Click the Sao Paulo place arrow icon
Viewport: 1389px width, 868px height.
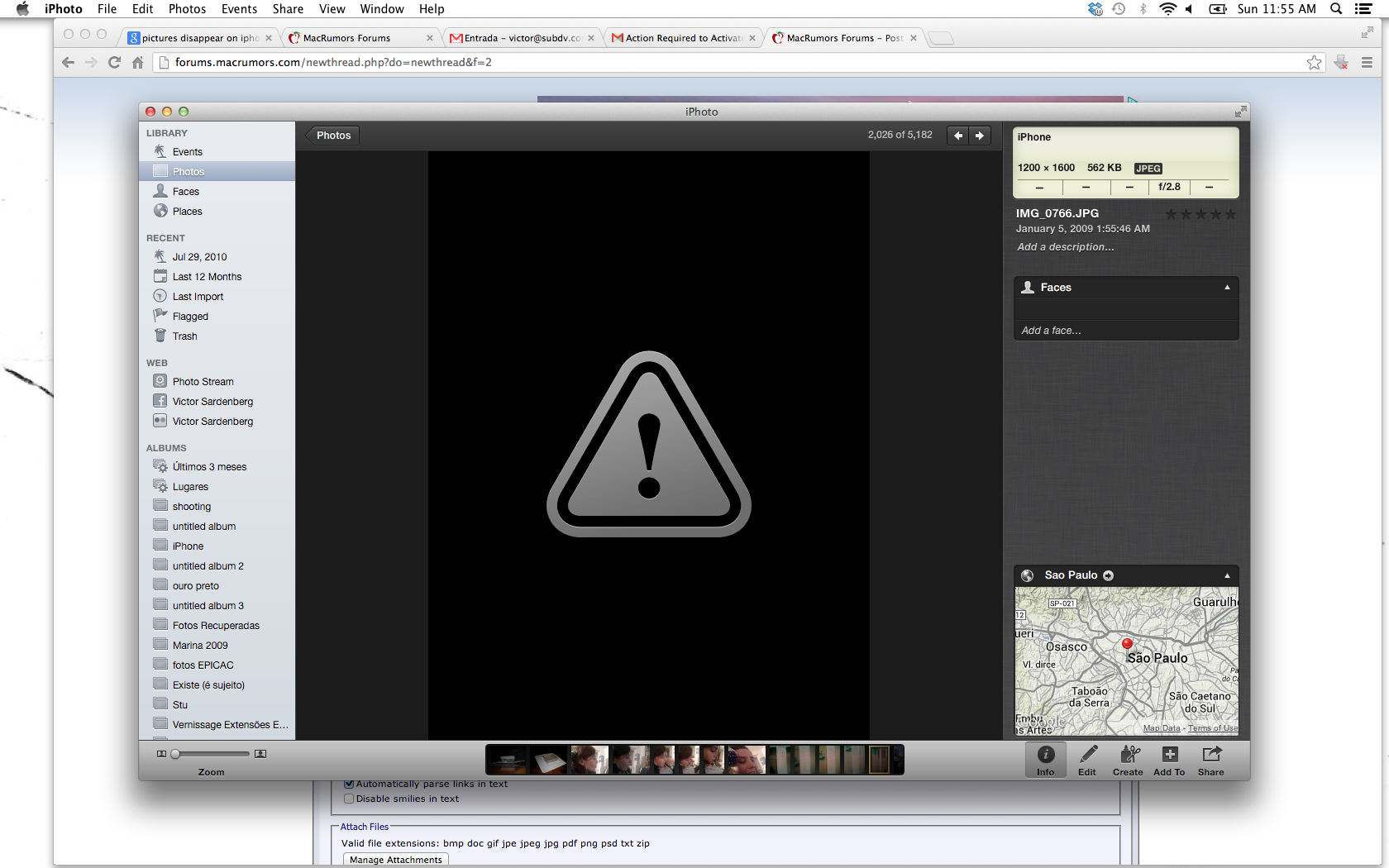(1109, 575)
